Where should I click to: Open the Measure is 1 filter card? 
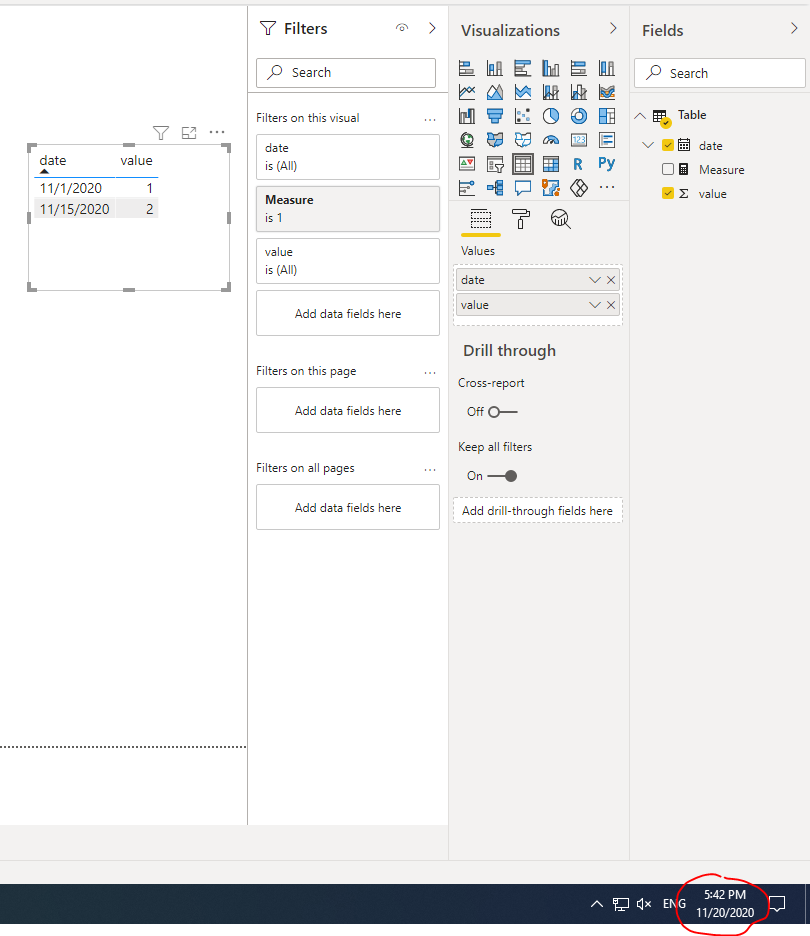pyautogui.click(x=348, y=209)
